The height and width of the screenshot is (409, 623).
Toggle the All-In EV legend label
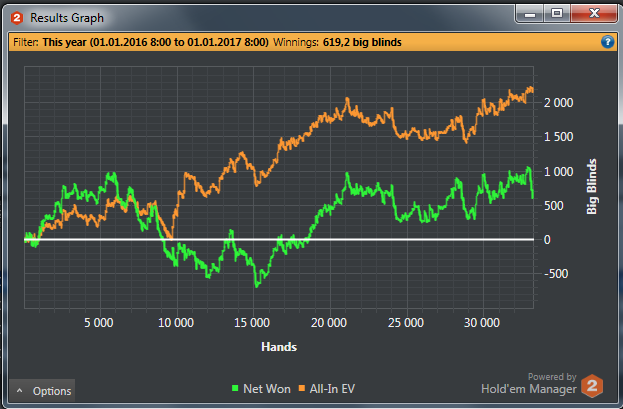335,388
